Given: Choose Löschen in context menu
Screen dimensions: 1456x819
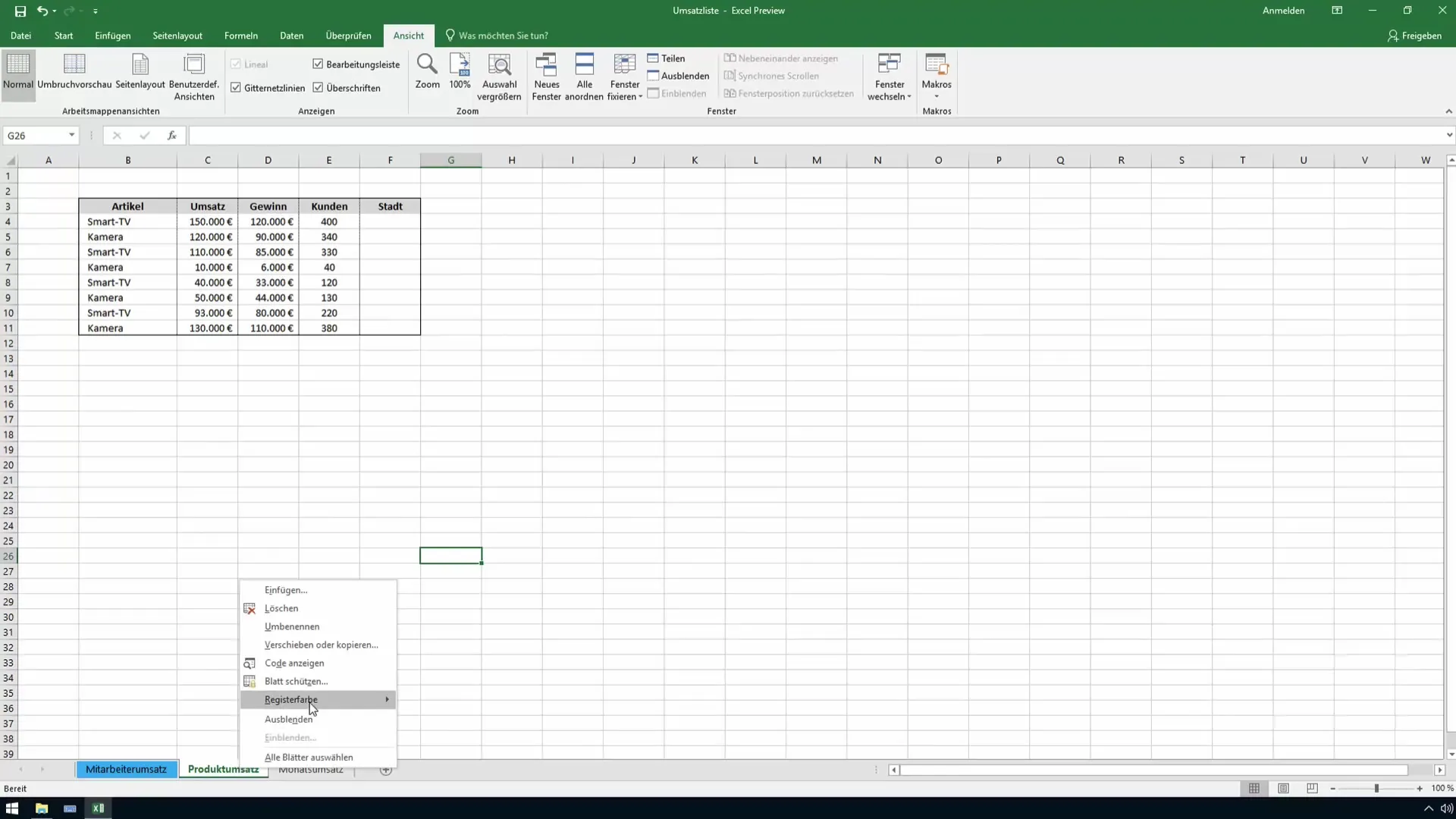Looking at the screenshot, I should 318,608.
